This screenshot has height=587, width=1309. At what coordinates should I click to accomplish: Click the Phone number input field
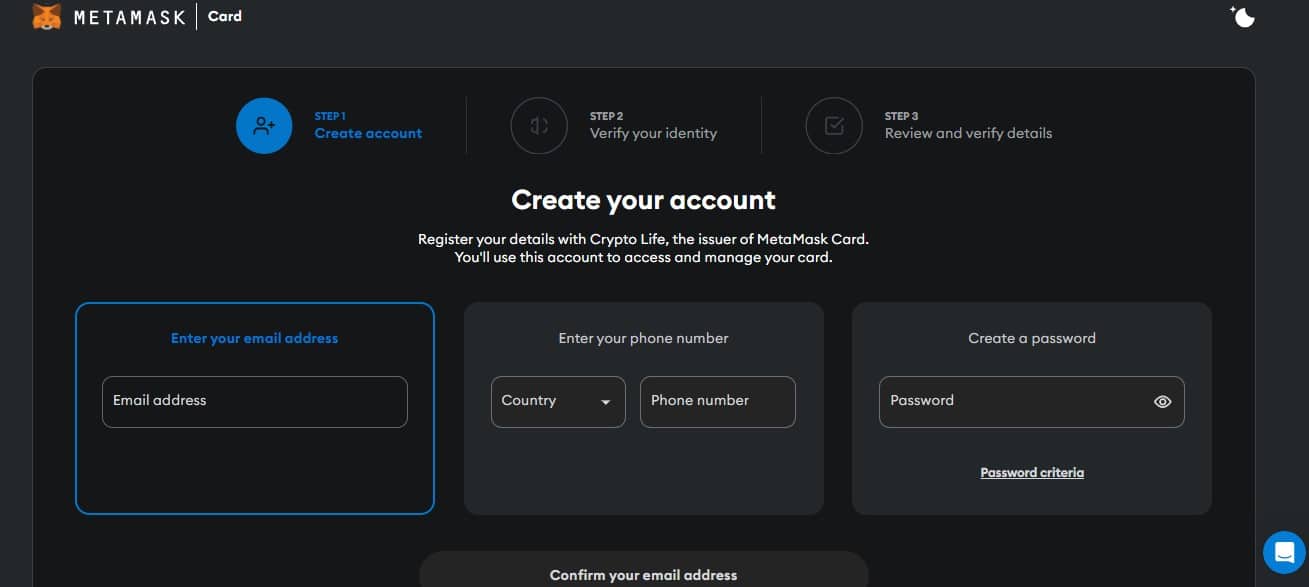718,402
